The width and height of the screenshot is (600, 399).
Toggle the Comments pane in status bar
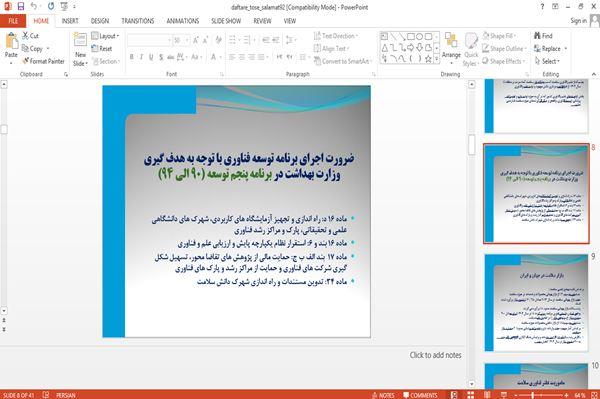pyautogui.click(x=420, y=395)
